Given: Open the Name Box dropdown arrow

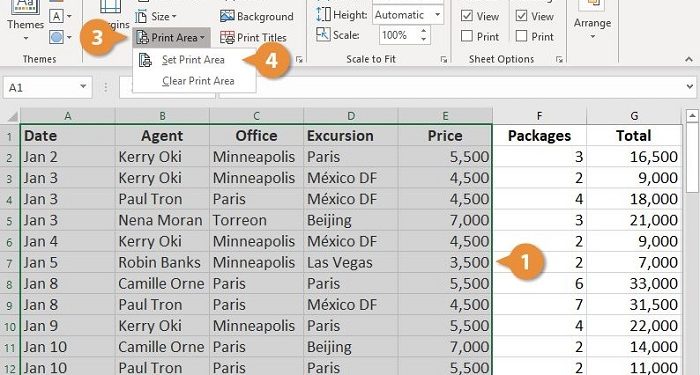Looking at the screenshot, I should pyautogui.click(x=83, y=87).
